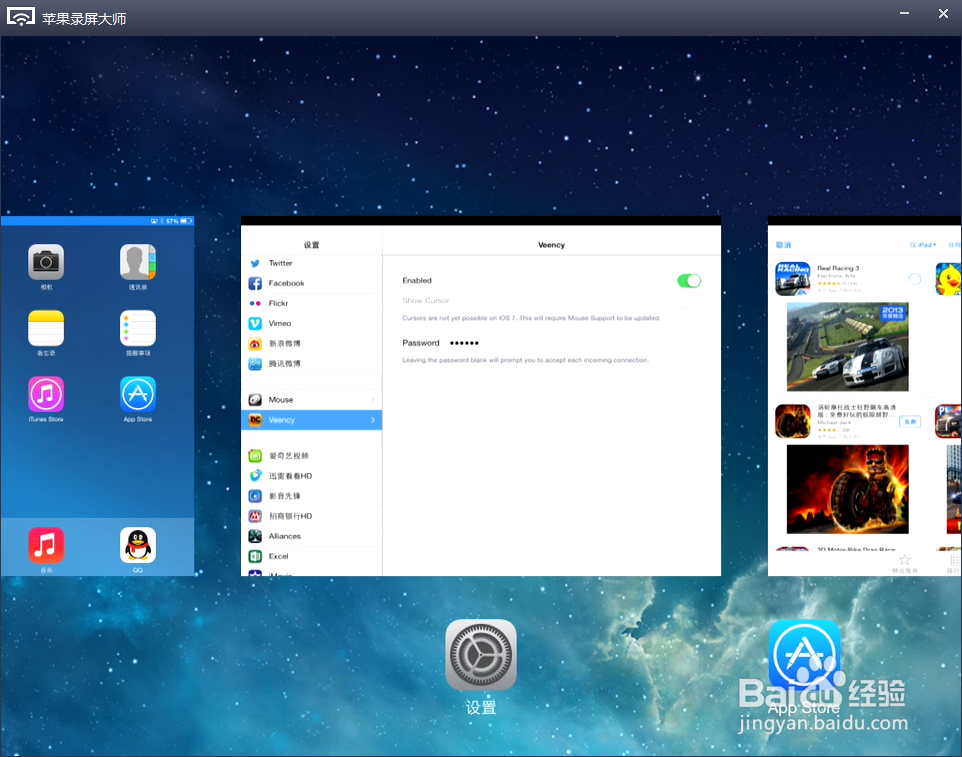The height and width of the screenshot is (757, 962).
Task: Toggle the Veency Enabled switch
Action: tap(689, 280)
